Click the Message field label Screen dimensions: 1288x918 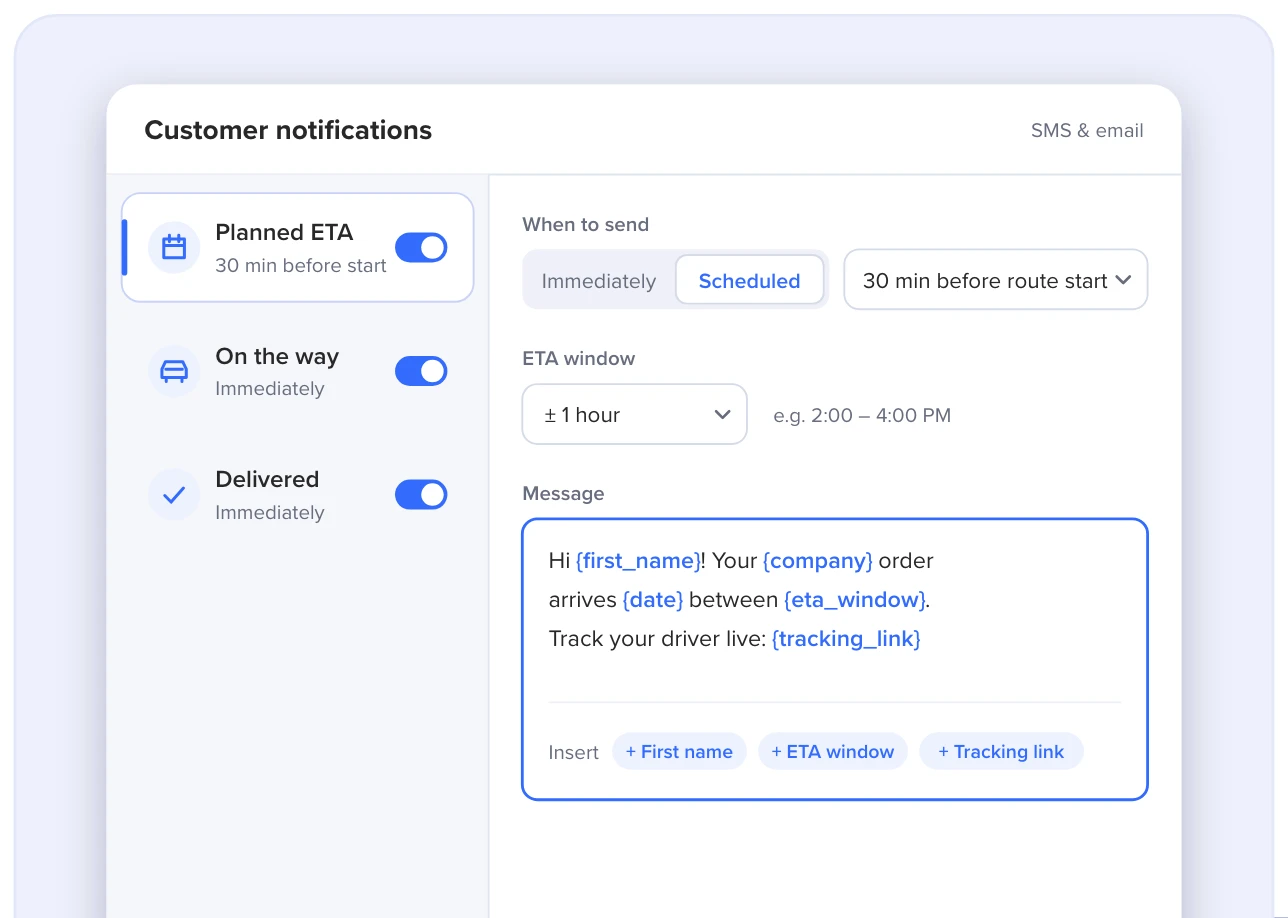(x=563, y=494)
